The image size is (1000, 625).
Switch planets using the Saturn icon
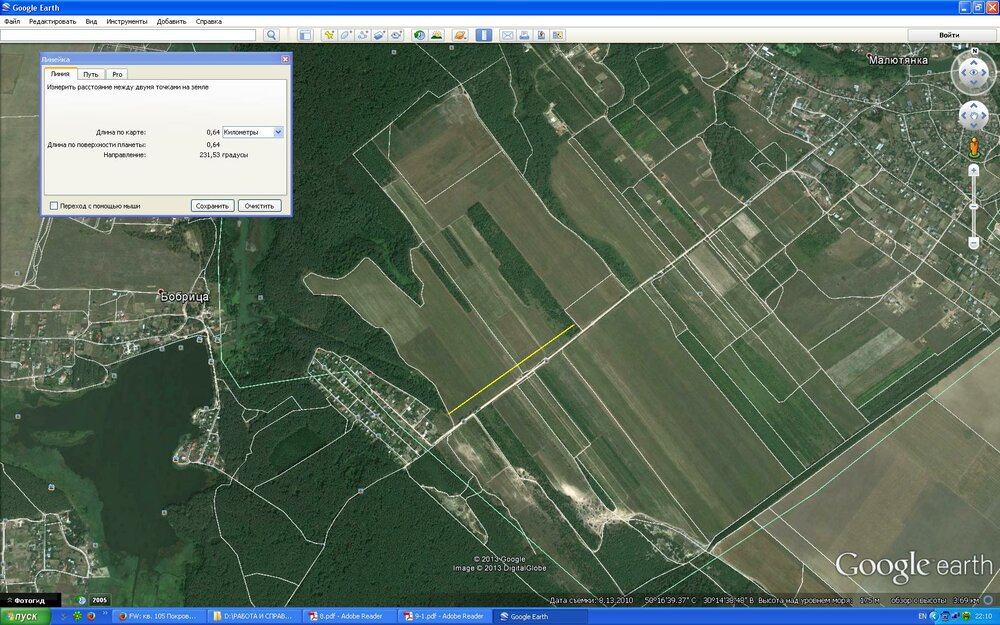click(460, 35)
